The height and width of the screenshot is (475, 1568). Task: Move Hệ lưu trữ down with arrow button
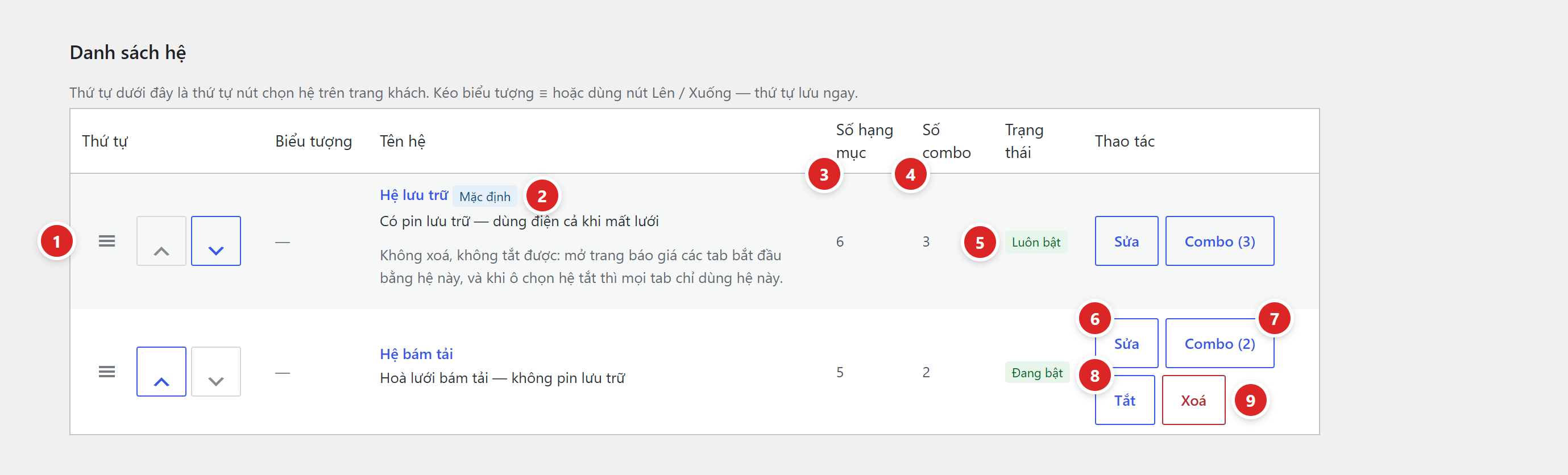point(216,241)
